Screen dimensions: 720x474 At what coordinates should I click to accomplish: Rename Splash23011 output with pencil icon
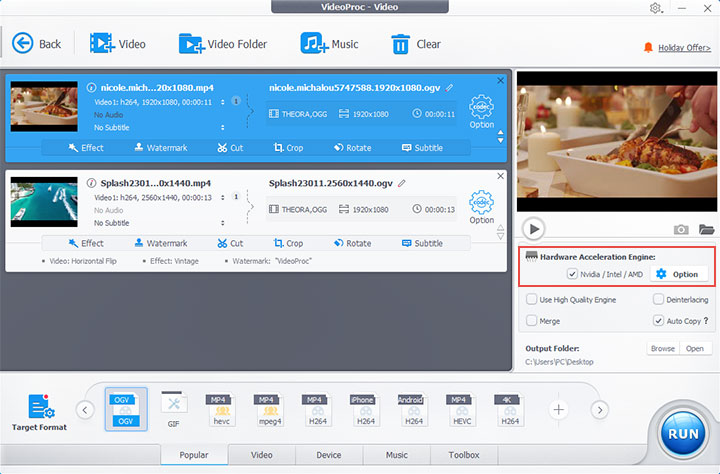coord(402,183)
